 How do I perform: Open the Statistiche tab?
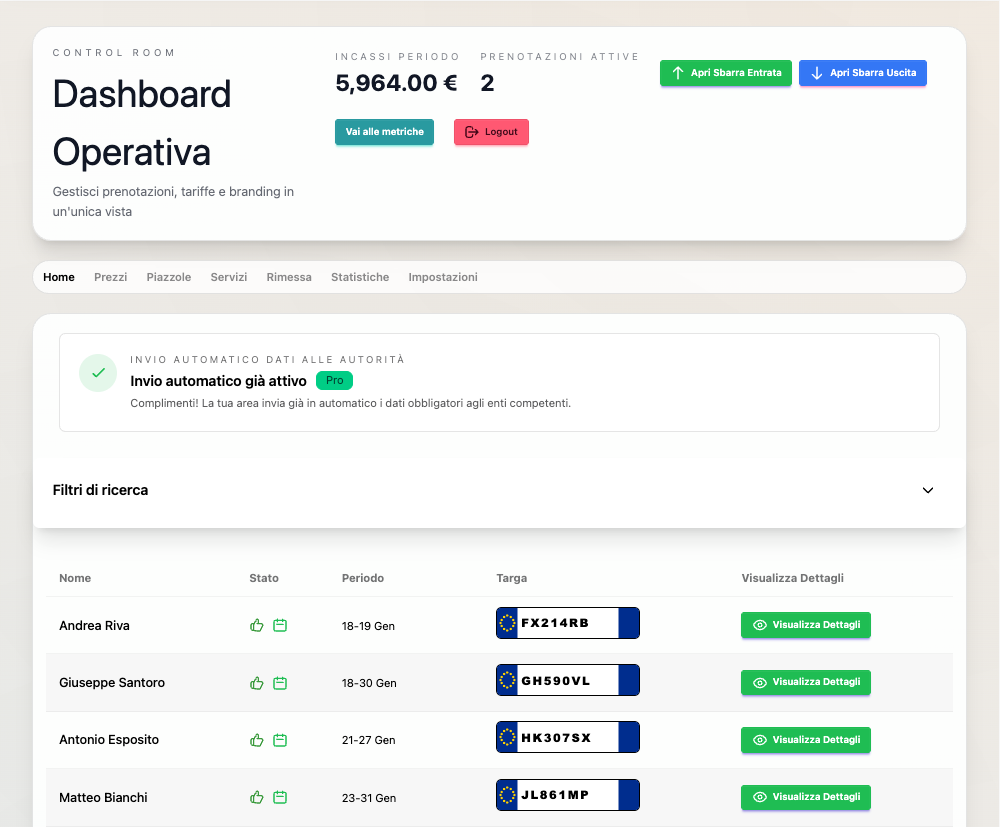[360, 277]
